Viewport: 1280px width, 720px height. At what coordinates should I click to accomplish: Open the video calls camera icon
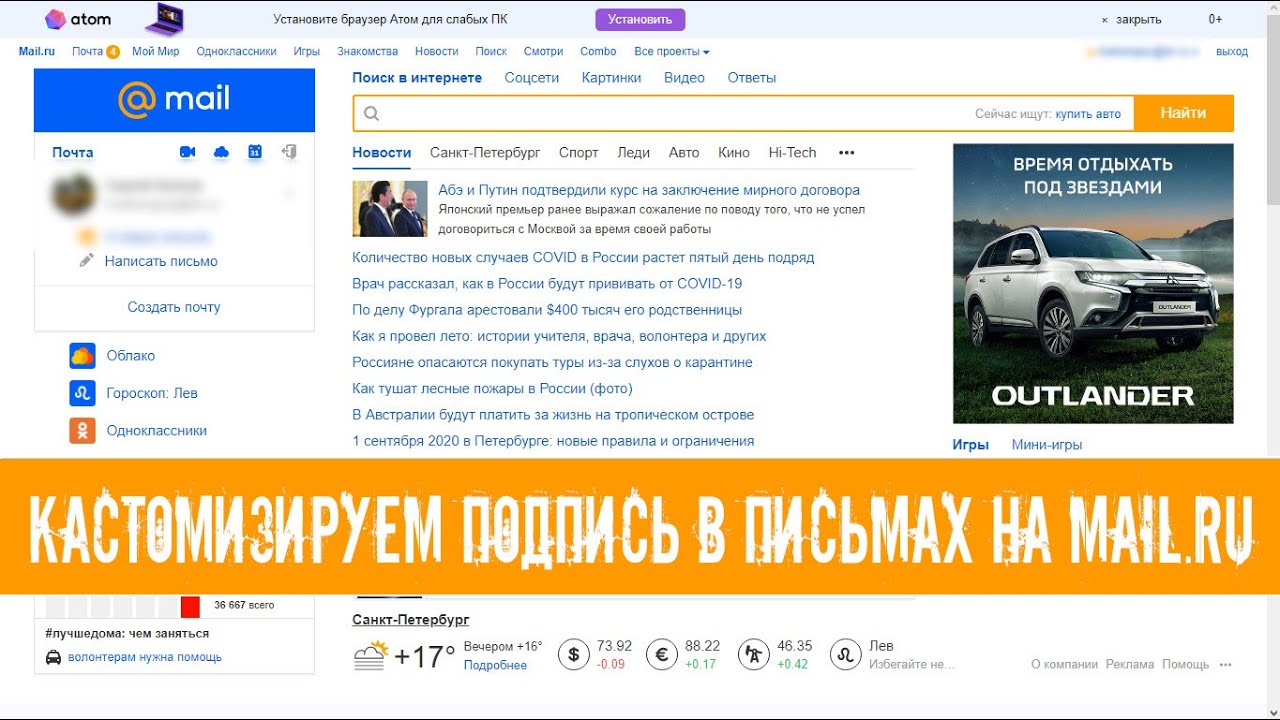coord(187,152)
